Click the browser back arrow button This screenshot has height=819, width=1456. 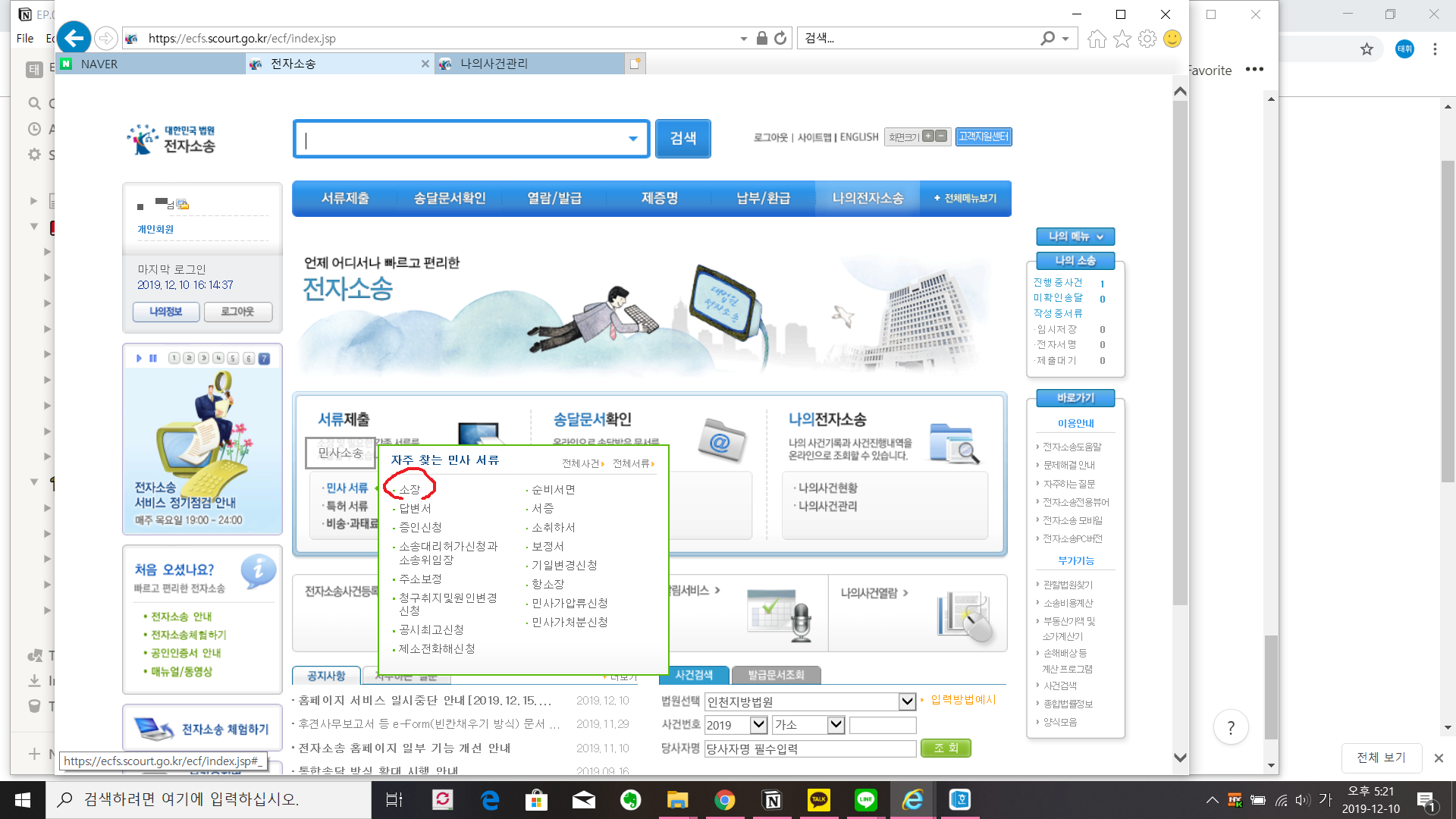point(74,38)
